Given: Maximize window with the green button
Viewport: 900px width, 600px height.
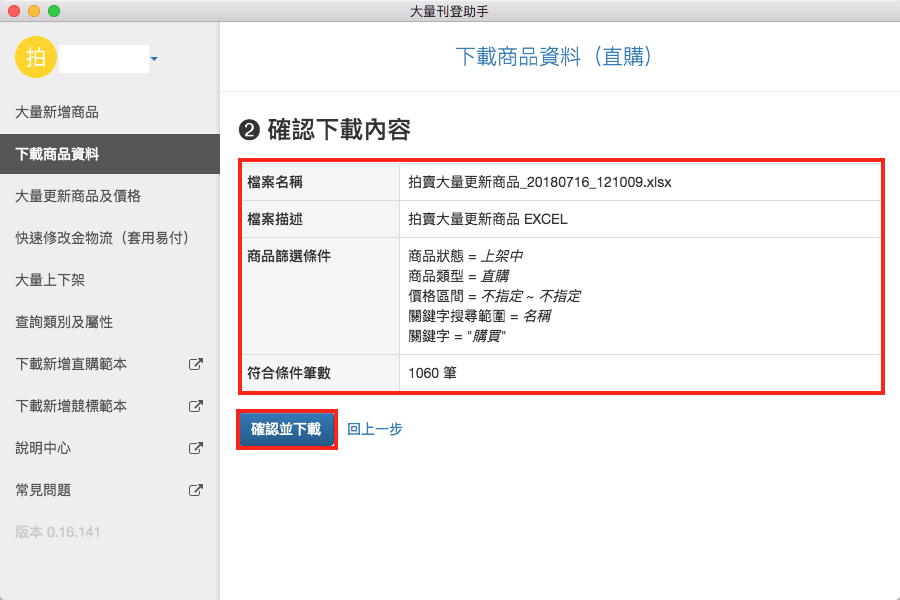Looking at the screenshot, I should [x=54, y=11].
